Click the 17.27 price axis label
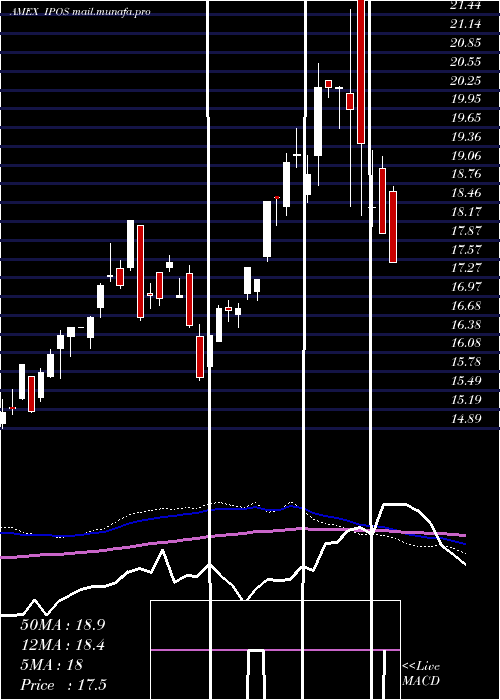This screenshot has height=700, width=500. click(x=466, y=268)
